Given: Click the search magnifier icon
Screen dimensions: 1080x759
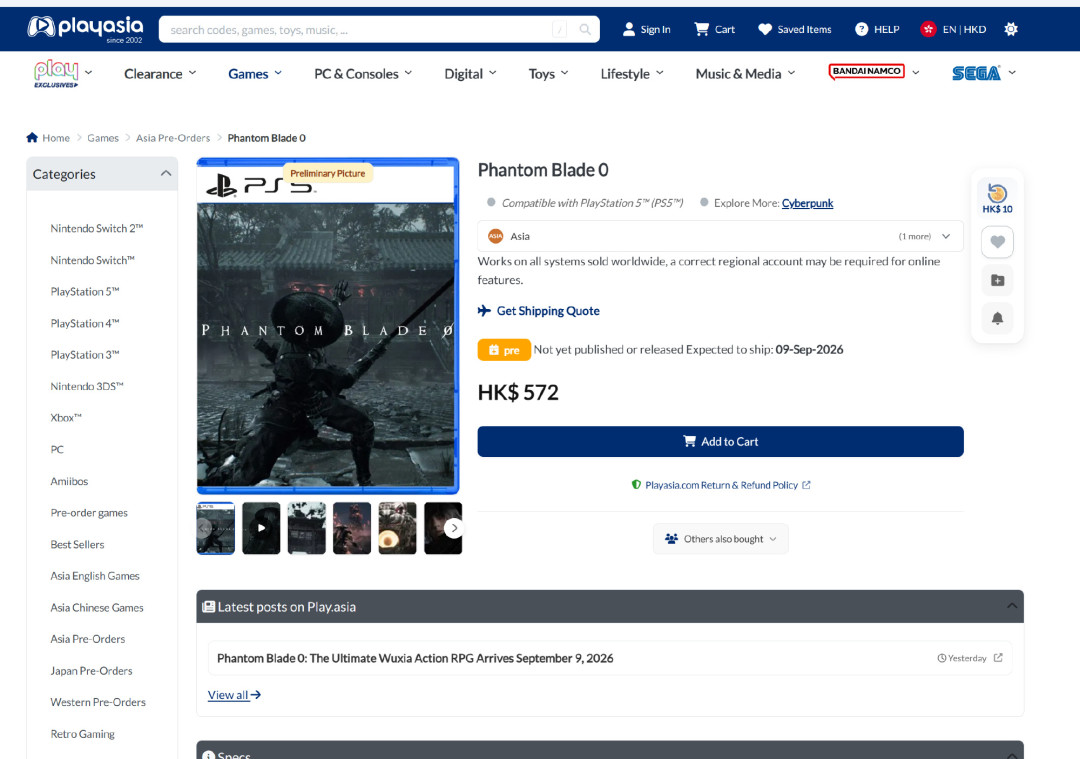Looking at the screenshot, I should point(585,30).
